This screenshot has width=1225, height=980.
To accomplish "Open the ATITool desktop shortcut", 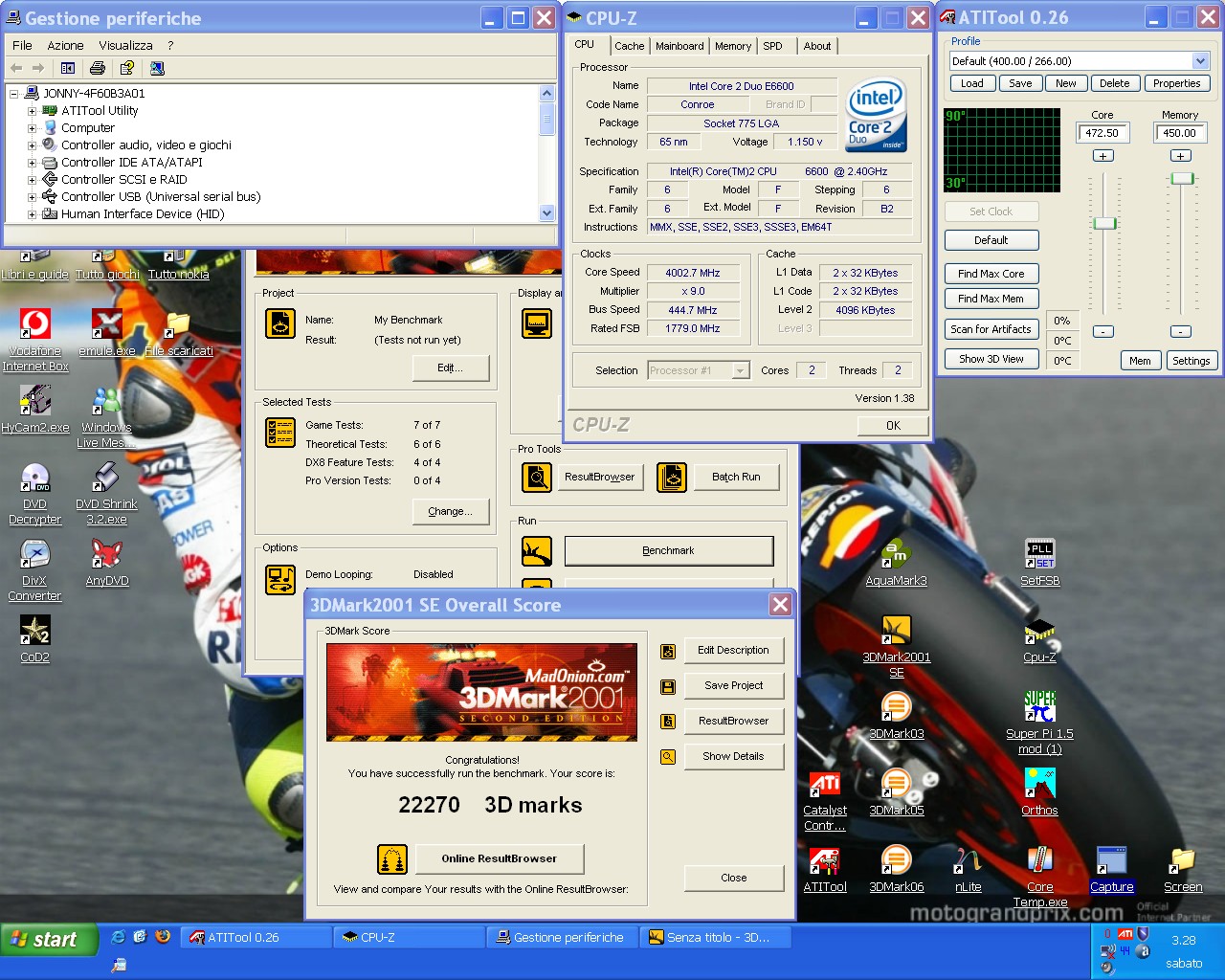I will (825, 869).
